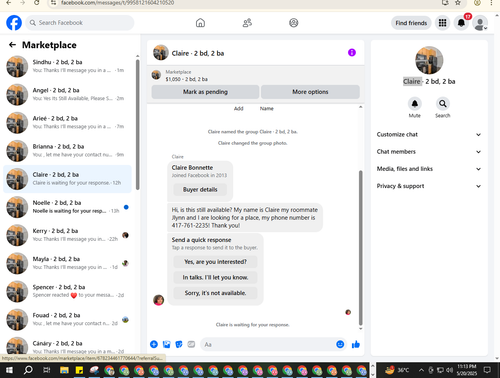Search in conversation magnifier icon
Viewport: 500px width, 378px height.
coord(443,104)
